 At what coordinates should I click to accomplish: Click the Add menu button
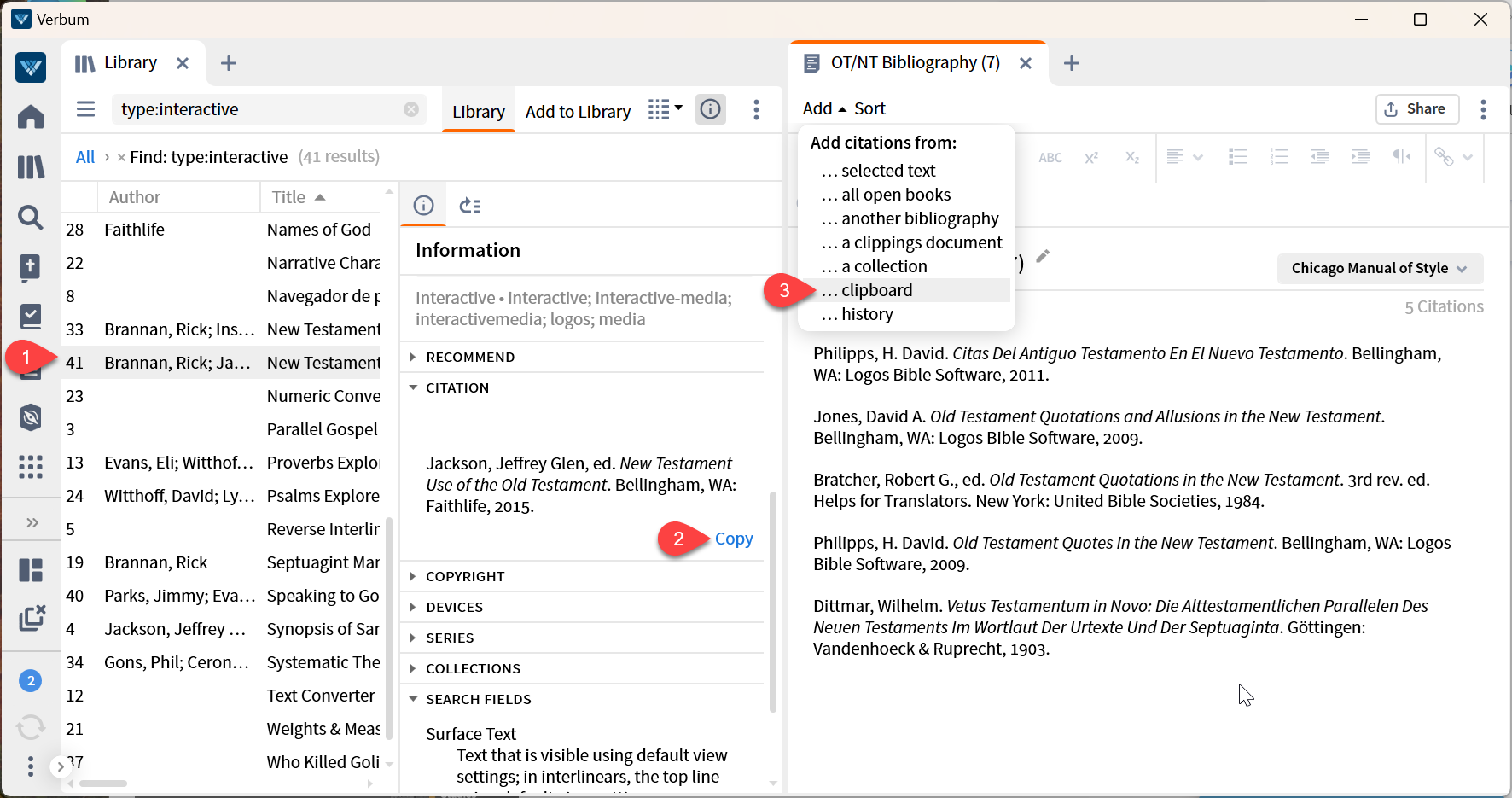824,108
